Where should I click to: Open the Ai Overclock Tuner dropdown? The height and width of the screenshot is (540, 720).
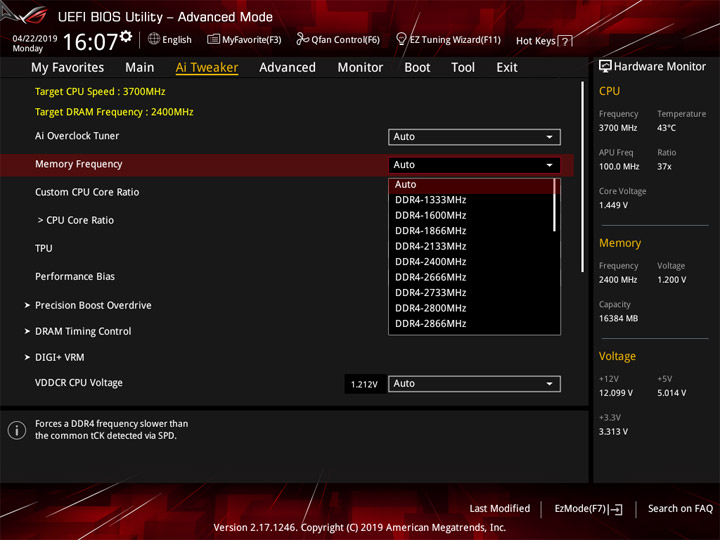(x=474, y=137)
